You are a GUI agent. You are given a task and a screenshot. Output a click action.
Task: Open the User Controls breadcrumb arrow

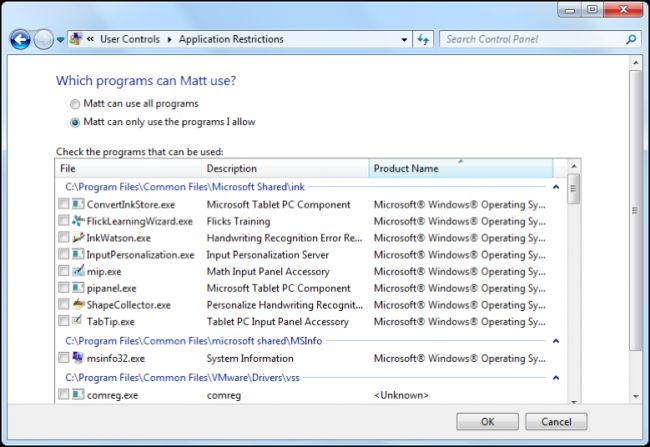point(169,39)
